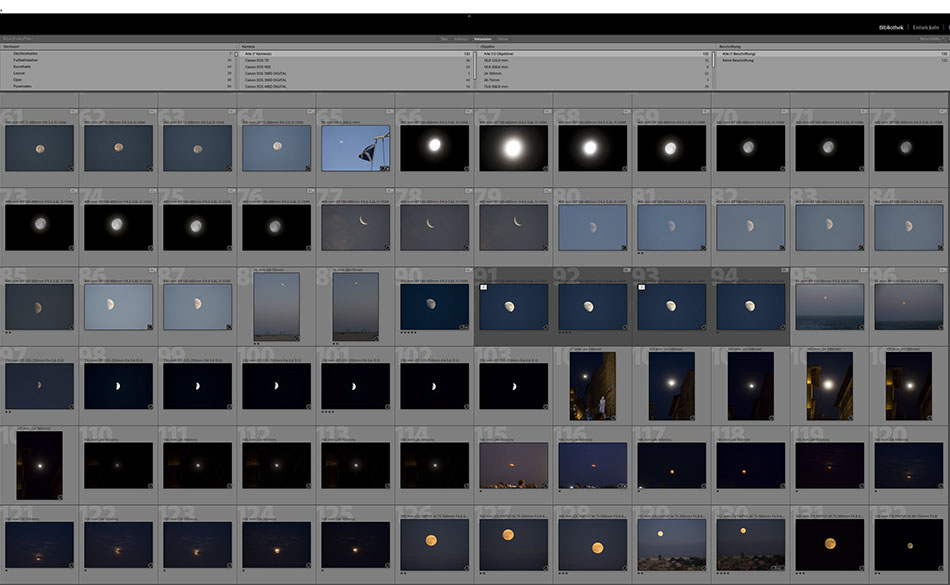Select the blue sky flag photo thumbnail

[355, 148]
